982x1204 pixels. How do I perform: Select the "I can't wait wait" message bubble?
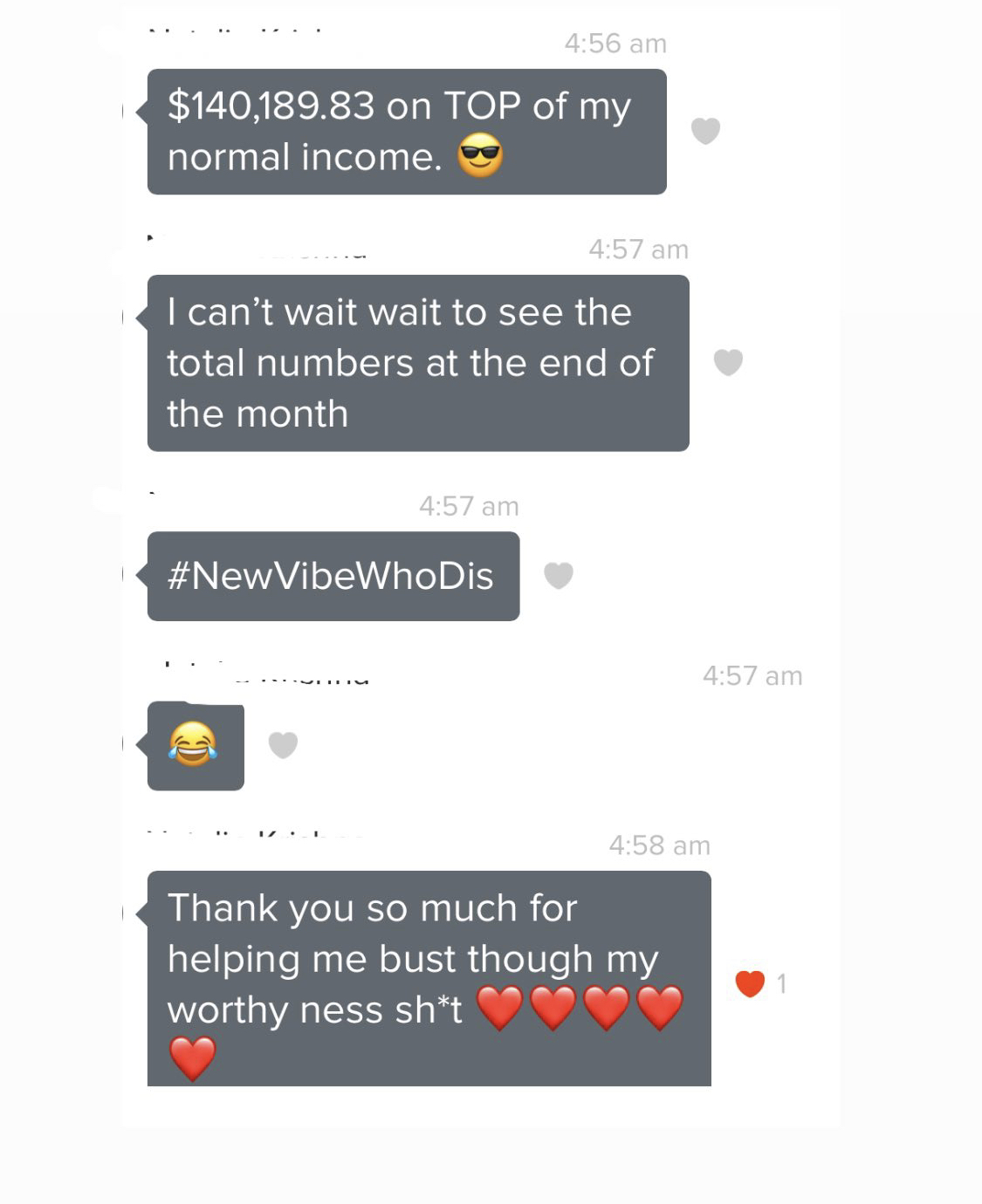pos(418,363)
